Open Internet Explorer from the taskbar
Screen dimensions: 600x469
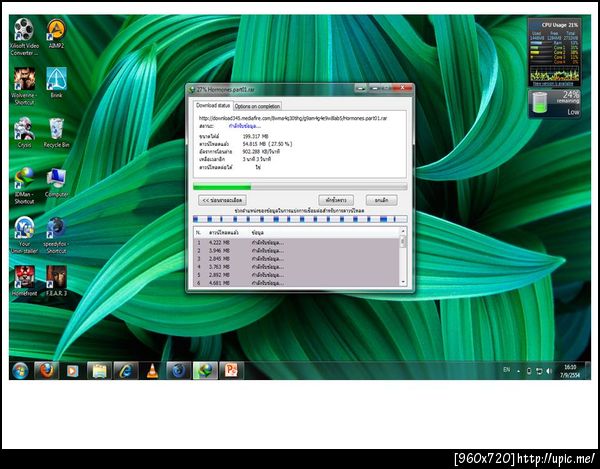pyautogui.click(x=126, y=371)
